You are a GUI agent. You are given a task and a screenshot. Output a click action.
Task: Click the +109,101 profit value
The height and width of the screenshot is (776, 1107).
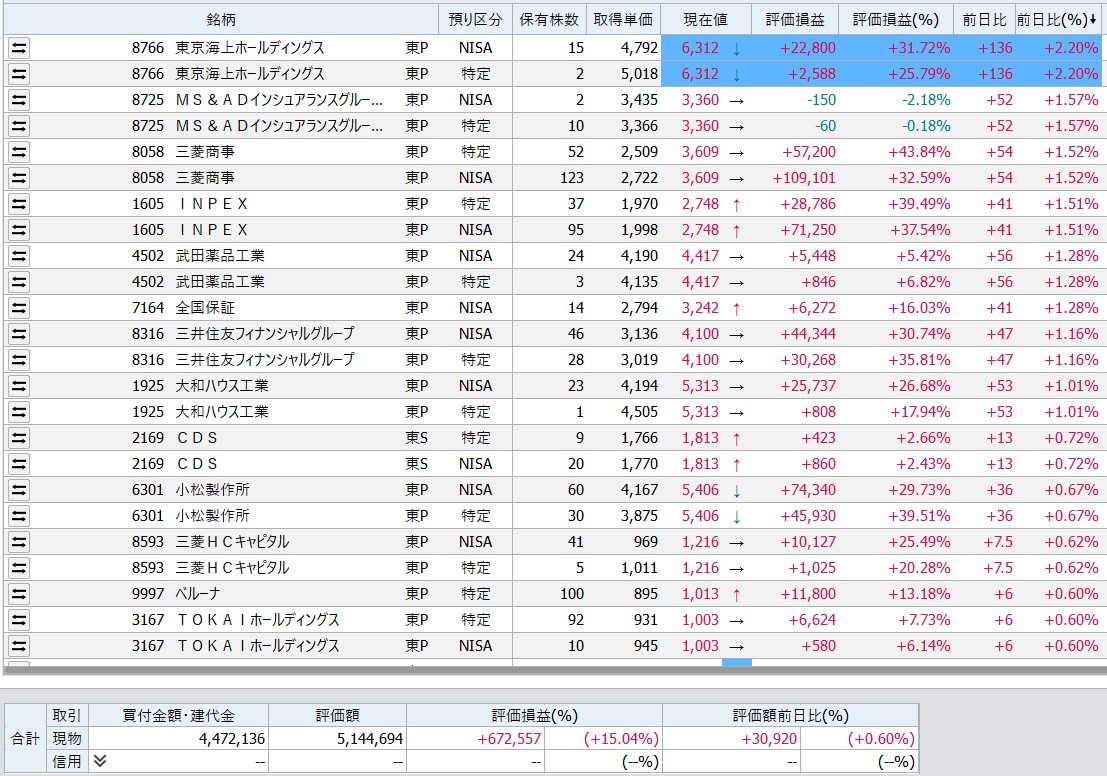[804, 178]
